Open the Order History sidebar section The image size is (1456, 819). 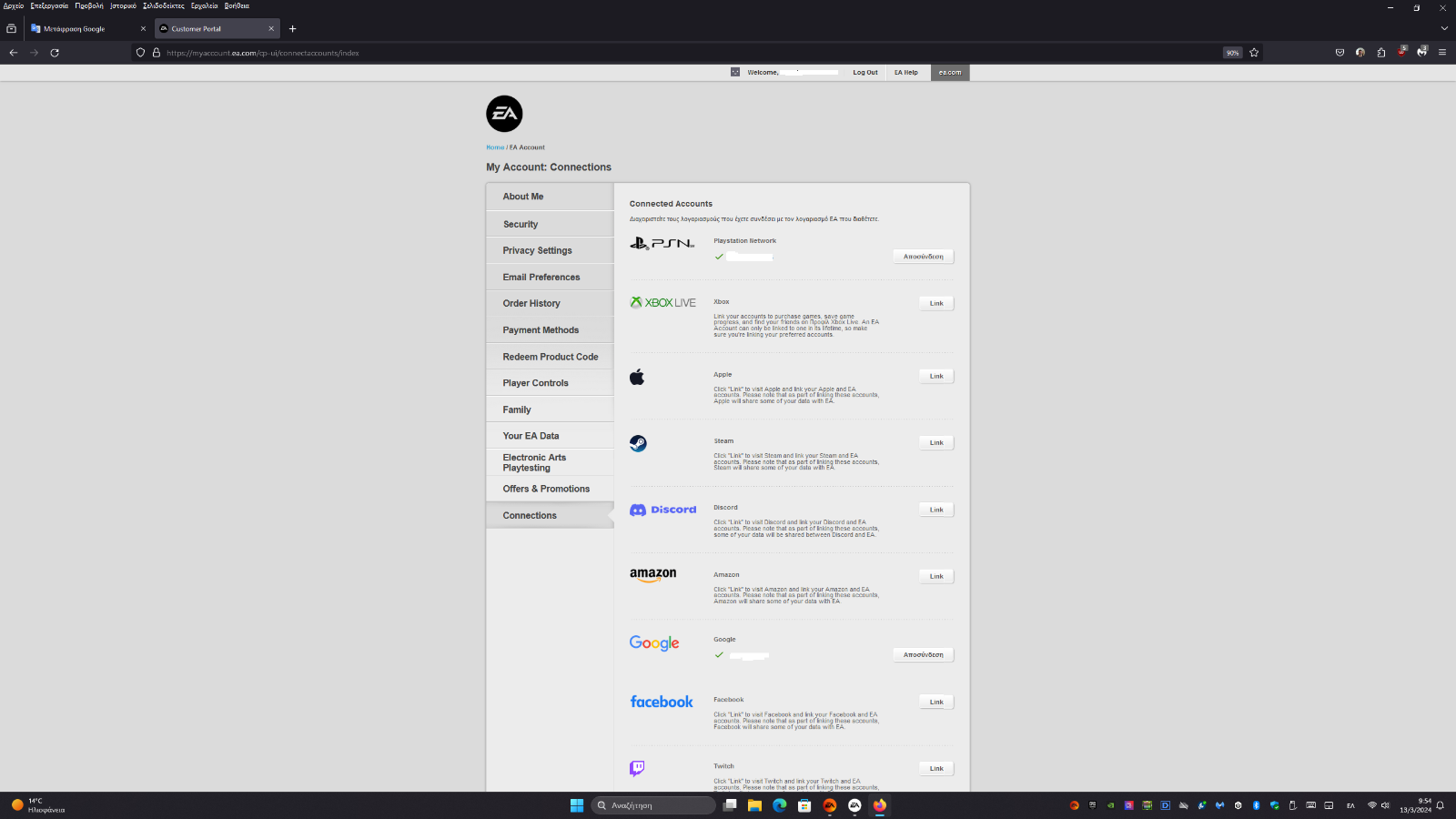tap(550, 303)
